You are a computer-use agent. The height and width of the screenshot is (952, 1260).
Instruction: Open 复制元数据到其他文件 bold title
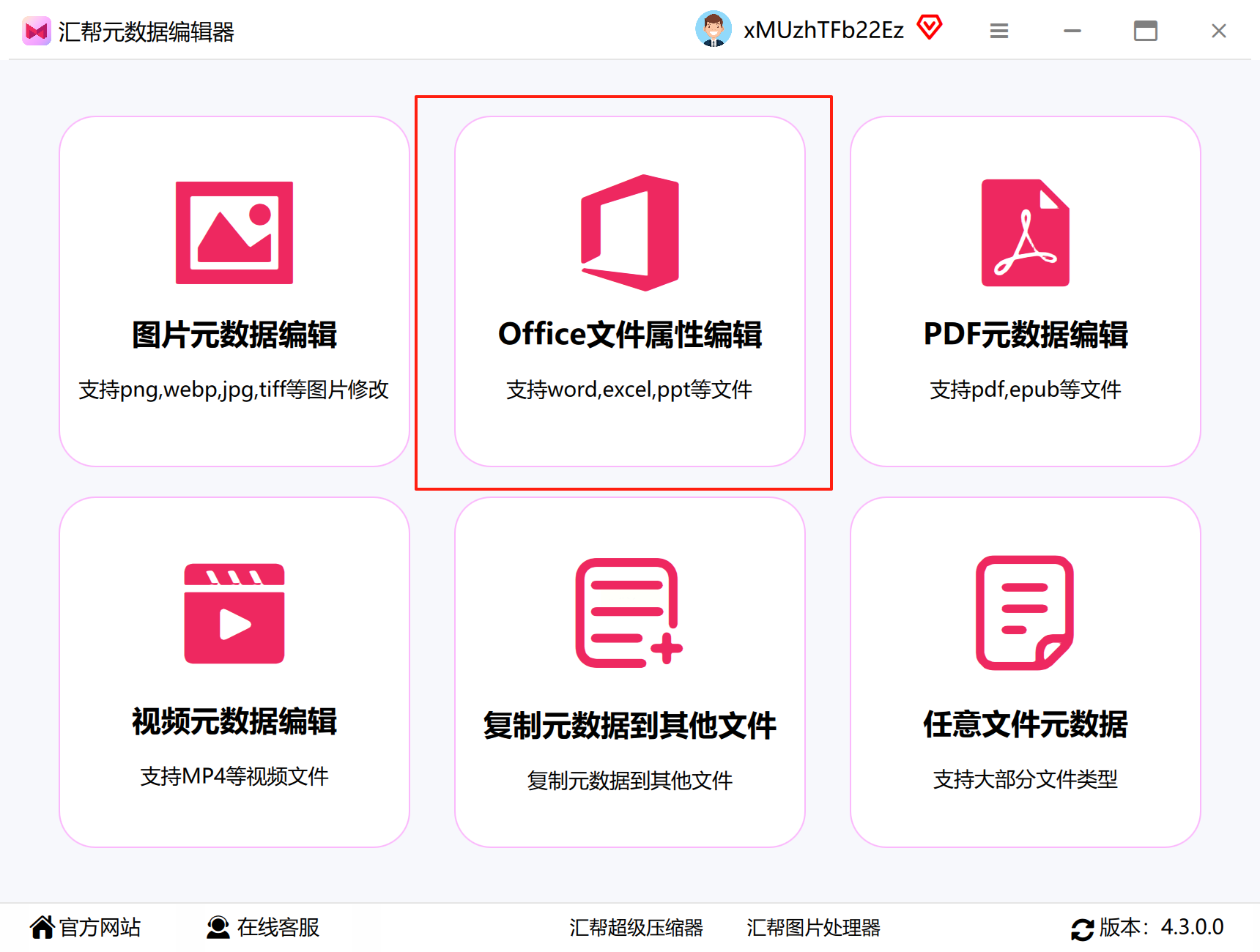(630, 726)
